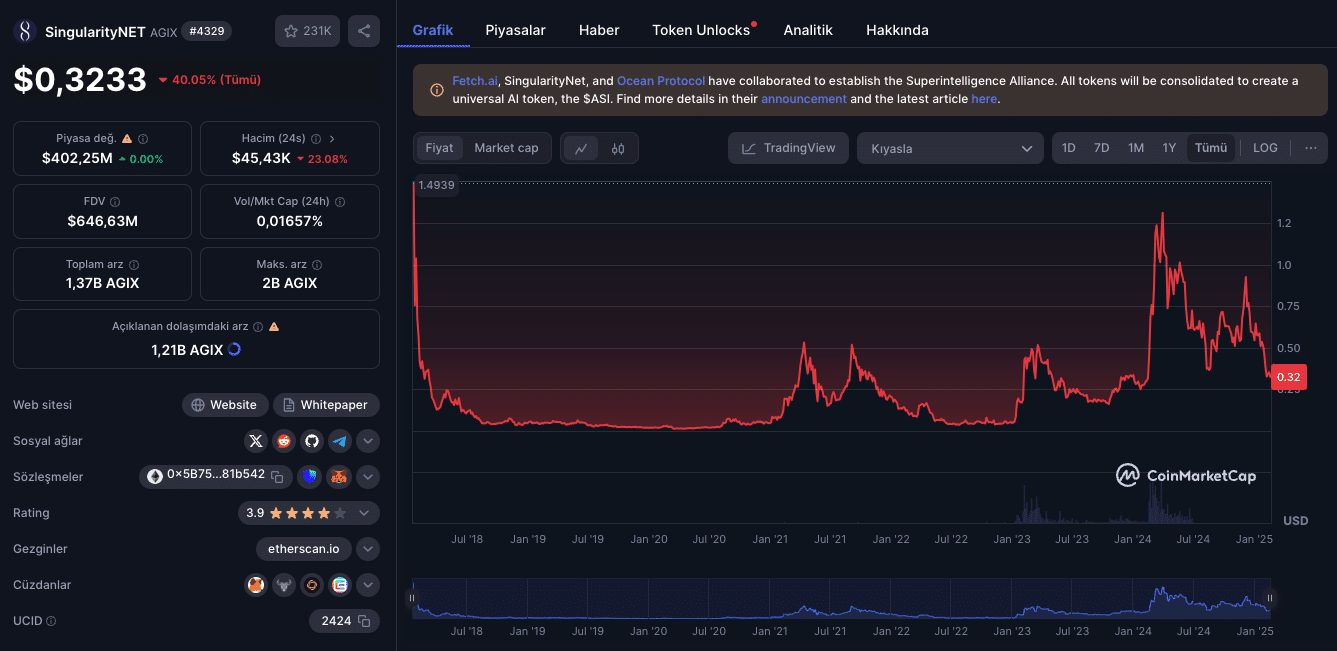Show info for Açıklanan dolaşımdaki arz
Image resolution: width=1337 pixels, height=651 pixels.
(258, 327)
